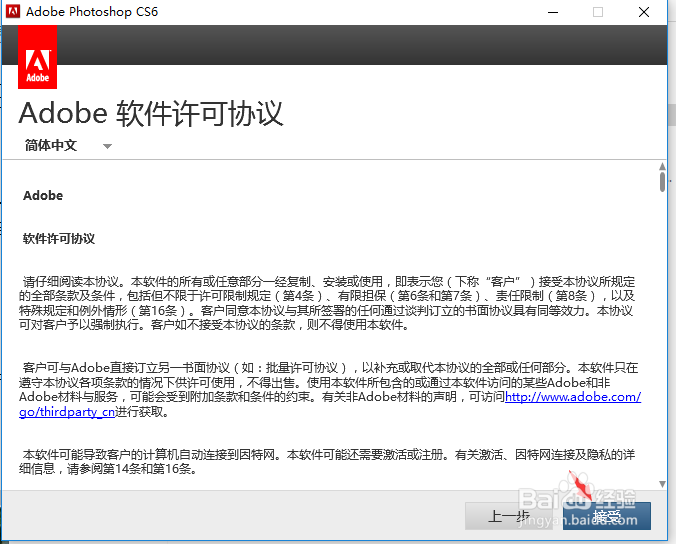676x544 pixels.
Task: Open the adobe.com thirdparty_cn link
Action: pos(573,397)
